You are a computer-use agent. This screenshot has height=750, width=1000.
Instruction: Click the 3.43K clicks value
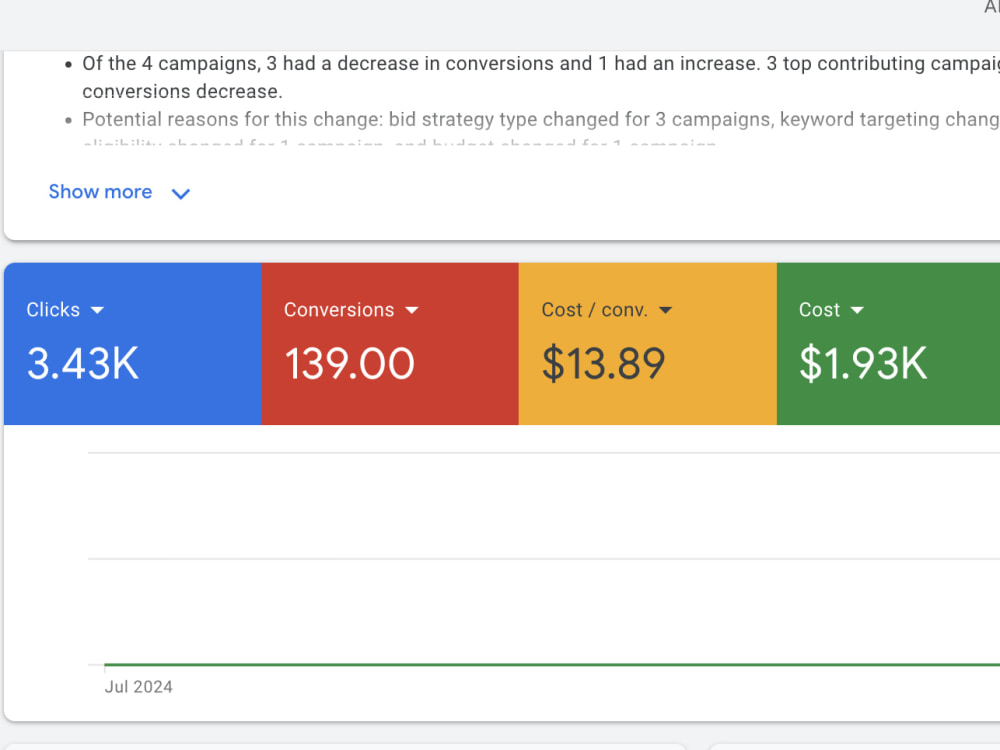point(82,364)
